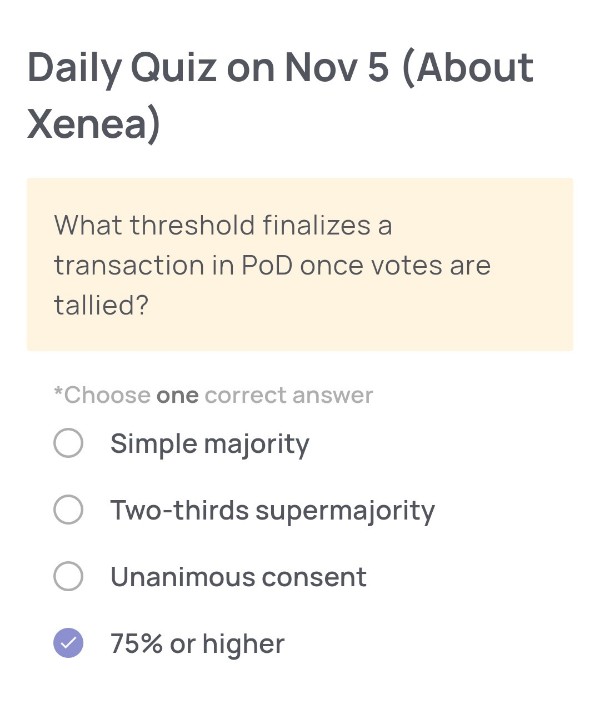Click the words 'correct answer' in instruction

[288, 395]
